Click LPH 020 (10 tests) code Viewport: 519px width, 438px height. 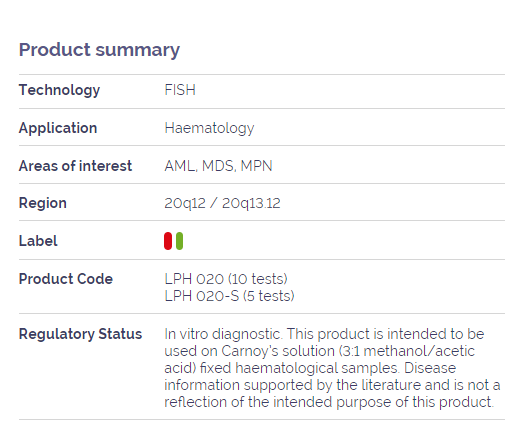pyautogui.click(x=226, y=279)
